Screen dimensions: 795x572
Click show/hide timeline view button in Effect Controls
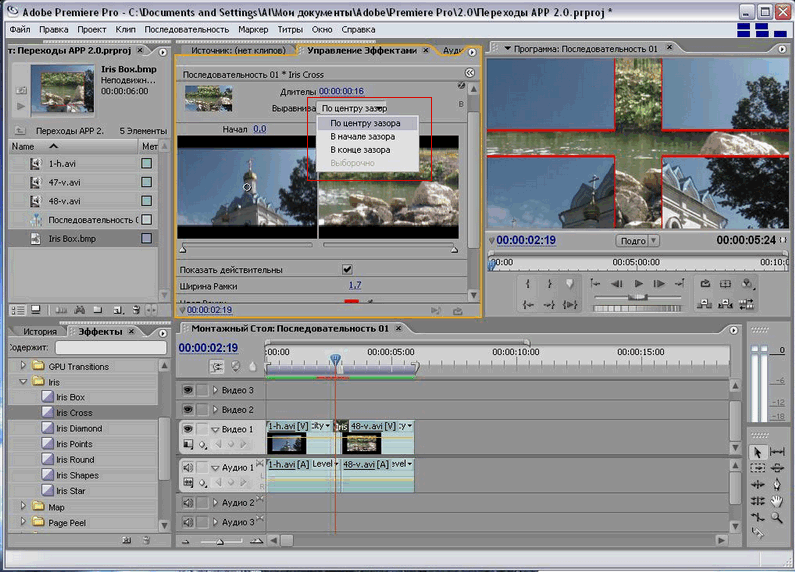click(470, 73)
